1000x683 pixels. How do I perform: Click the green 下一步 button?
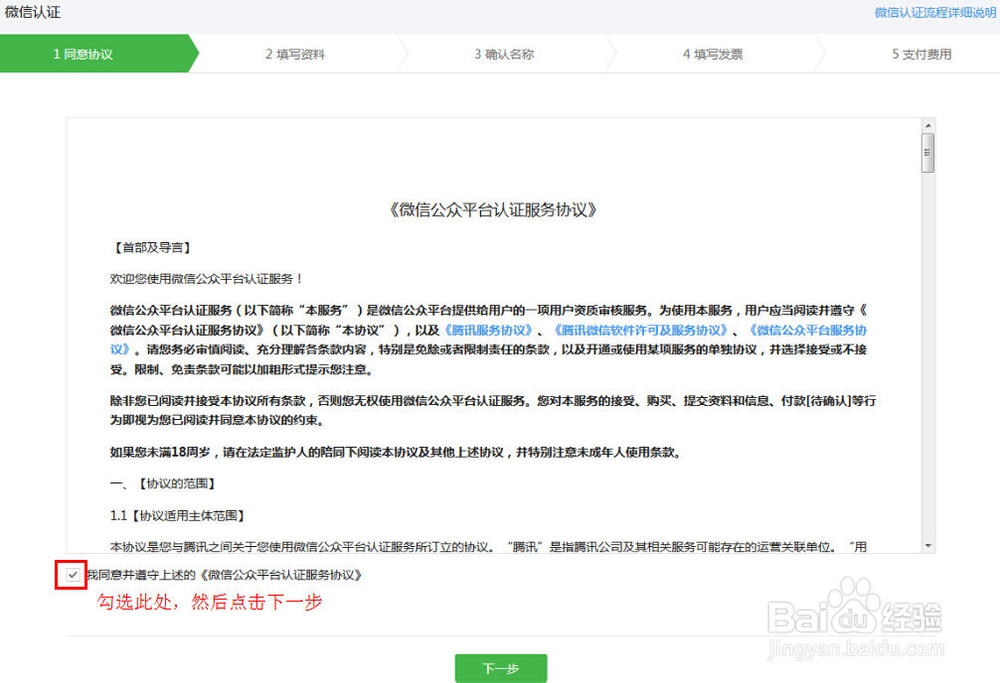pos(499,667)
